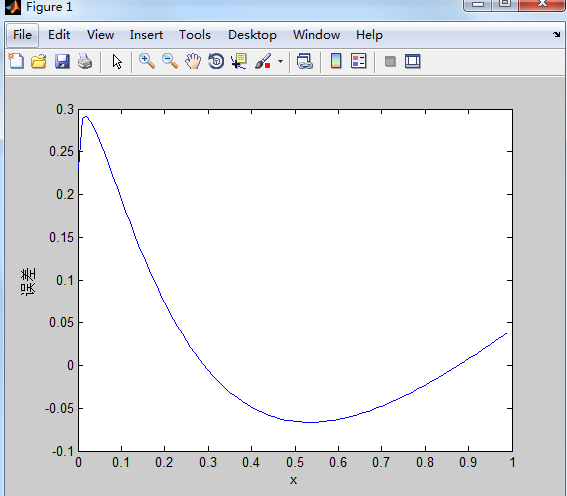Screen dimensions: 567x496
Task: Insert a colorbar using the toolbar icon
Action: pyautogui.click(x=336, y=61)
